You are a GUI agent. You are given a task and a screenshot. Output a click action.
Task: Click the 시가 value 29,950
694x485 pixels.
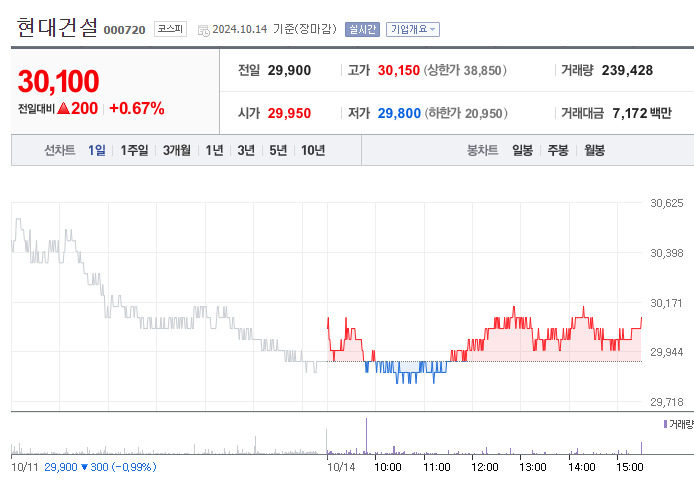pyautogui.click(x=289, y=113)
